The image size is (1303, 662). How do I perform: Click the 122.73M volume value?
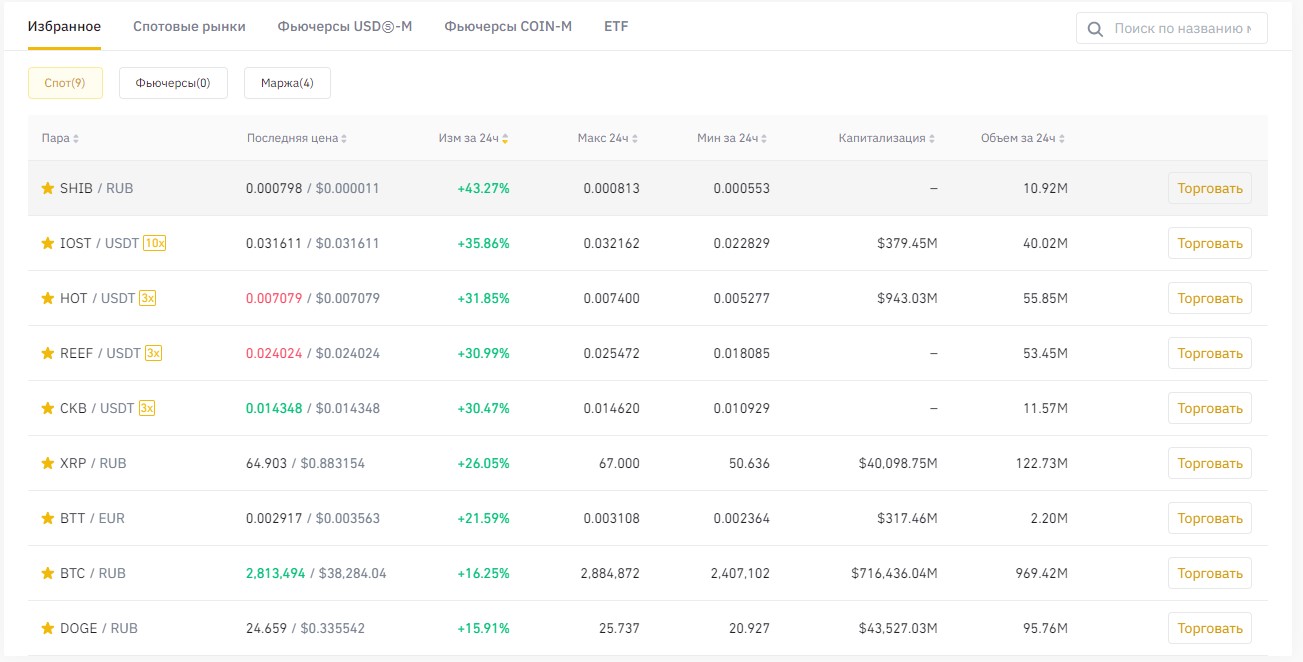click(1040, 463)
